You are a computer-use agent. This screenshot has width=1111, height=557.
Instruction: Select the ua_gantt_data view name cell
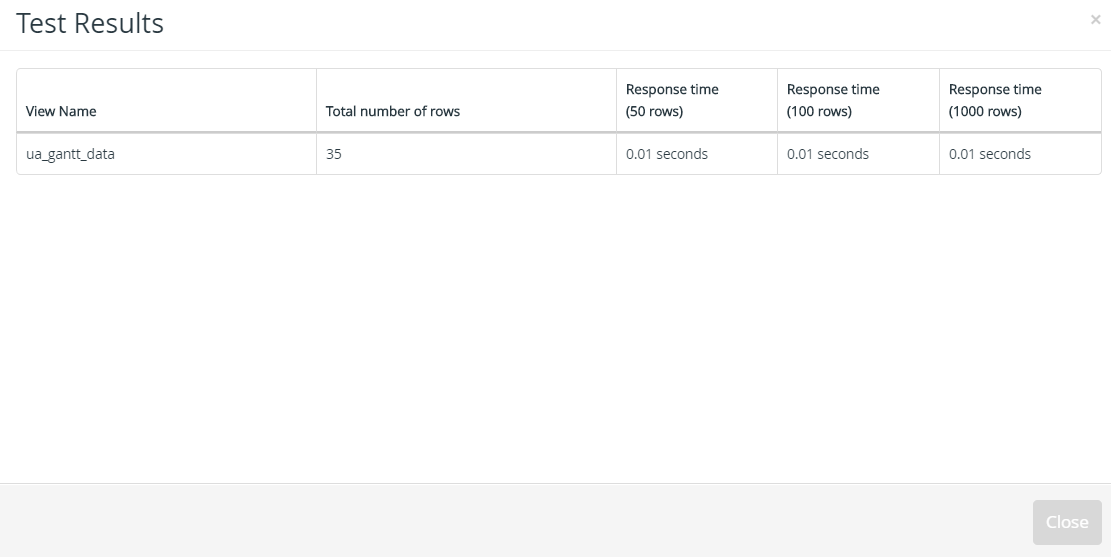(70, 154)
